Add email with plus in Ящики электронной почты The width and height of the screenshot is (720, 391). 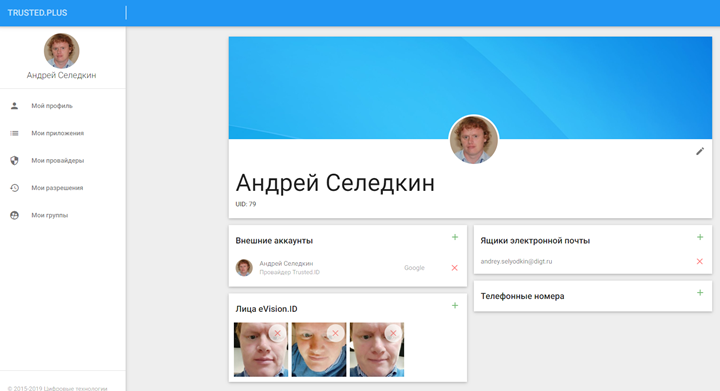[700, 237]
